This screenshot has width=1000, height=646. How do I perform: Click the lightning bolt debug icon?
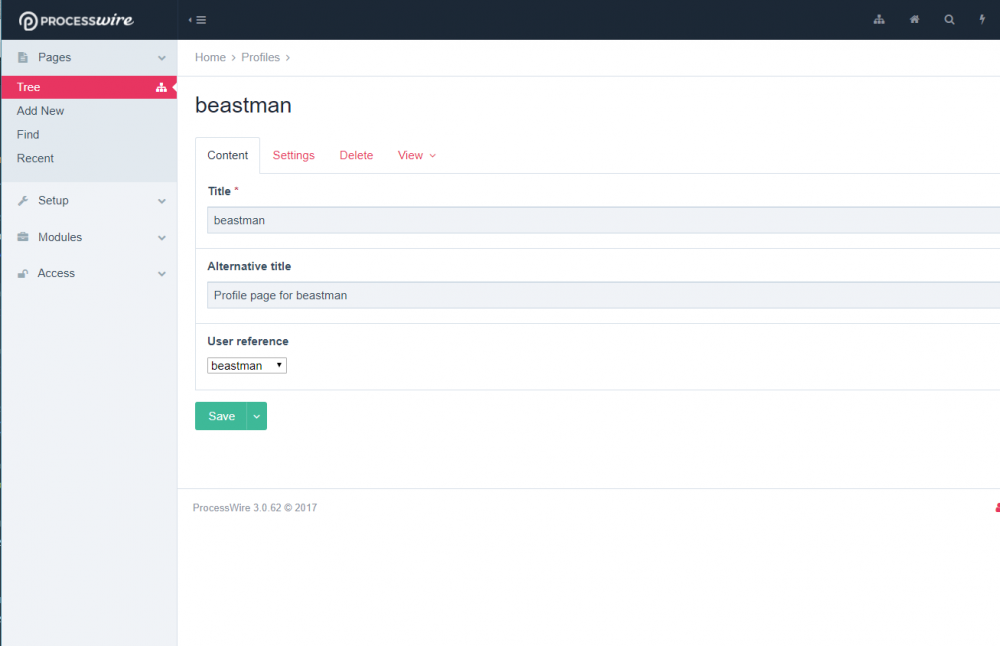click(x=981, y=20)
